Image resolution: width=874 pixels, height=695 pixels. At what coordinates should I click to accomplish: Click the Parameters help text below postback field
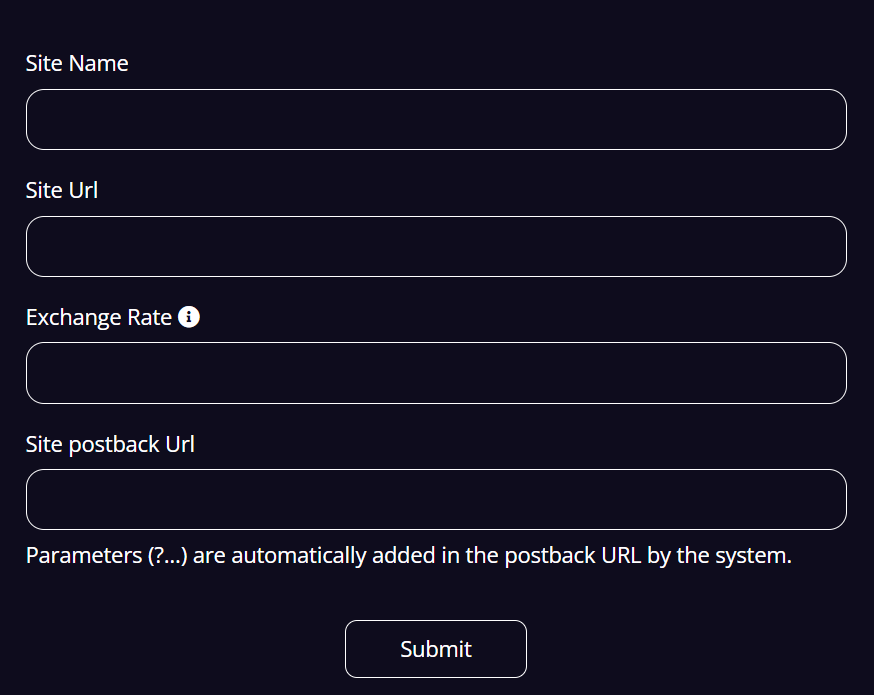(x=408, y=555)
